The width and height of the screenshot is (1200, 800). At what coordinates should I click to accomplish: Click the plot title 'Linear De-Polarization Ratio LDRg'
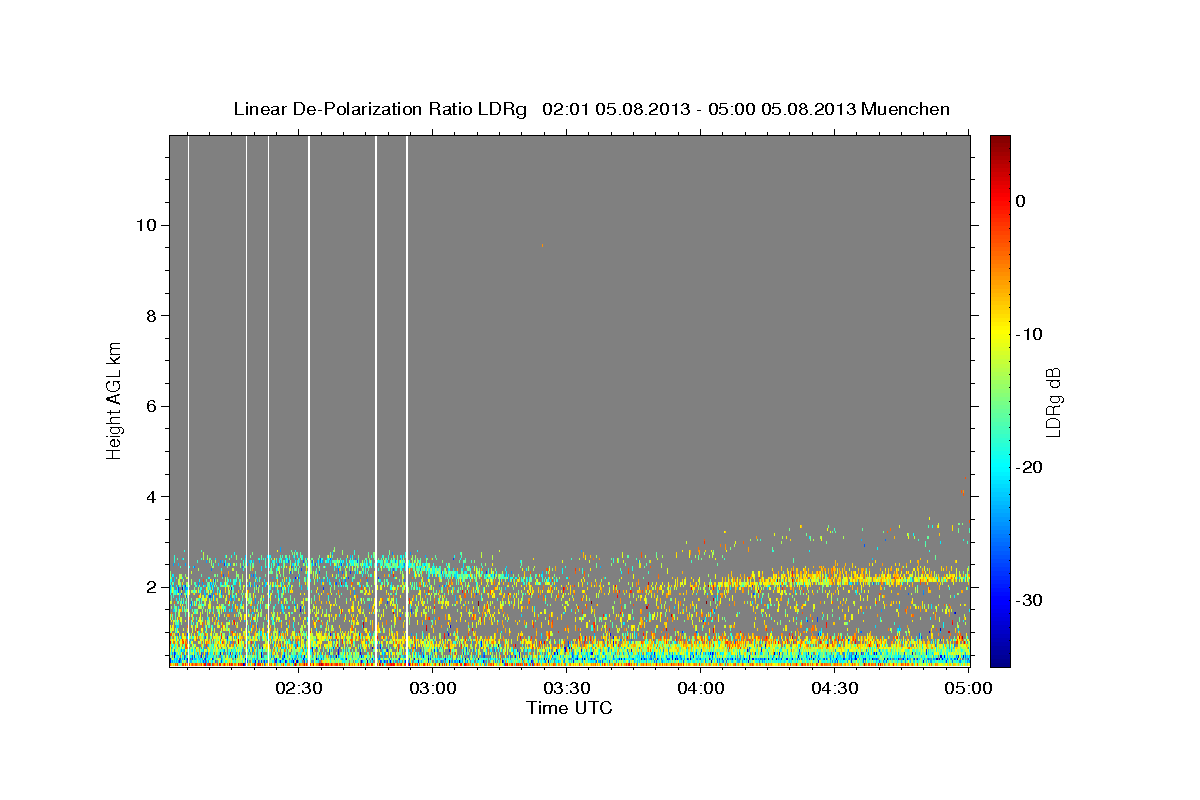click(x=379, y=109)
